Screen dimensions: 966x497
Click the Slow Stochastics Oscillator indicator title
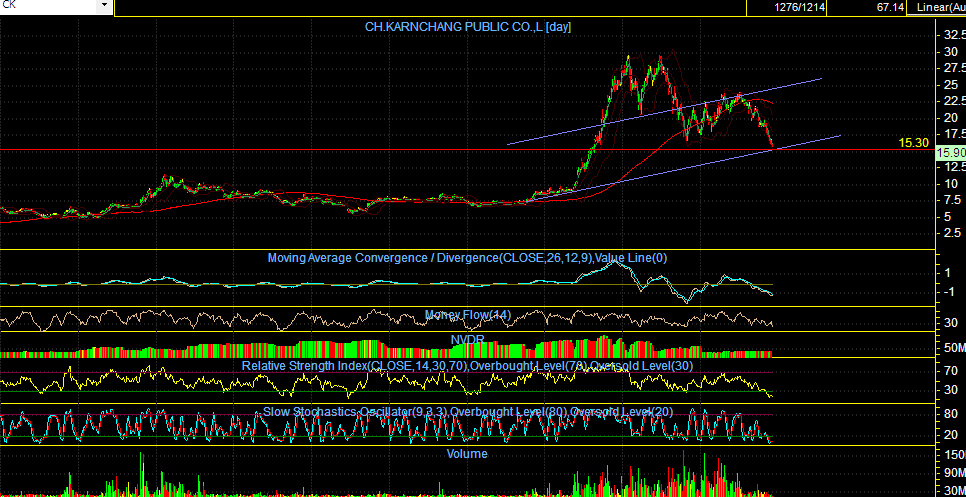coord(468,411)
